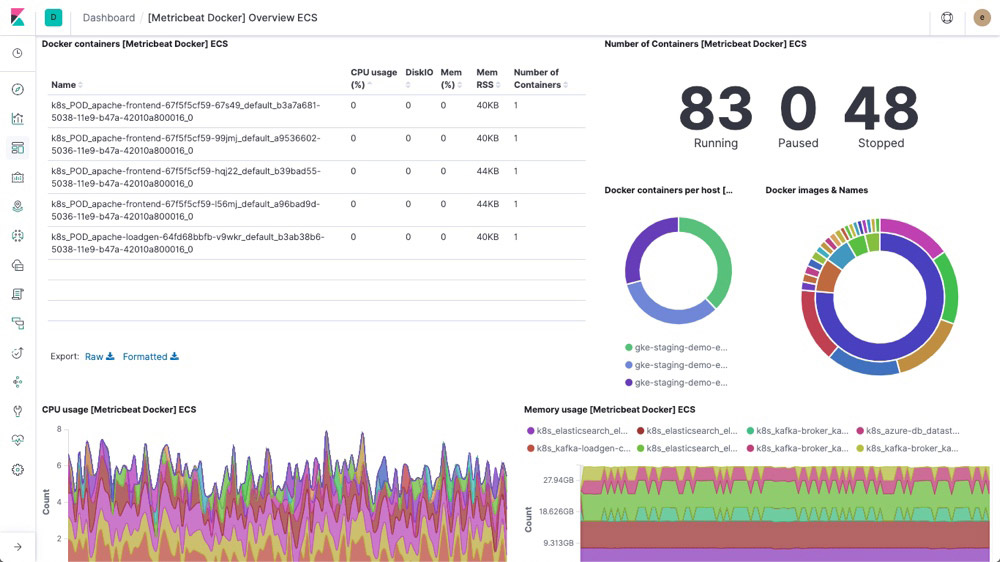
Task: Open Maps icon in sidebar
Action: coord(18,206)
